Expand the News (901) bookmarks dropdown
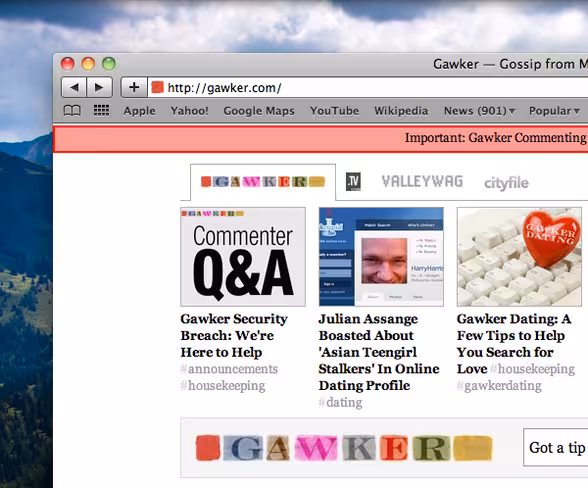Screen dimensions: 588x488 tap(479, 111)
